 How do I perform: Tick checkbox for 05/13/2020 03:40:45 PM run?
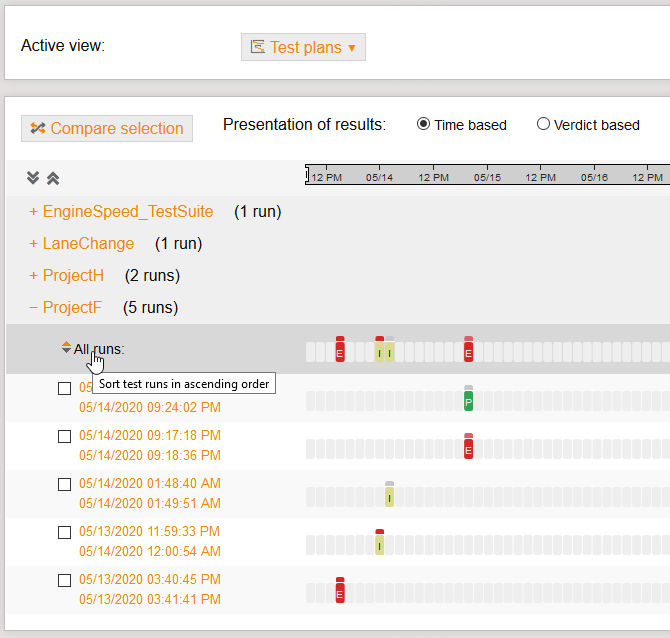(x=64, y=580)
